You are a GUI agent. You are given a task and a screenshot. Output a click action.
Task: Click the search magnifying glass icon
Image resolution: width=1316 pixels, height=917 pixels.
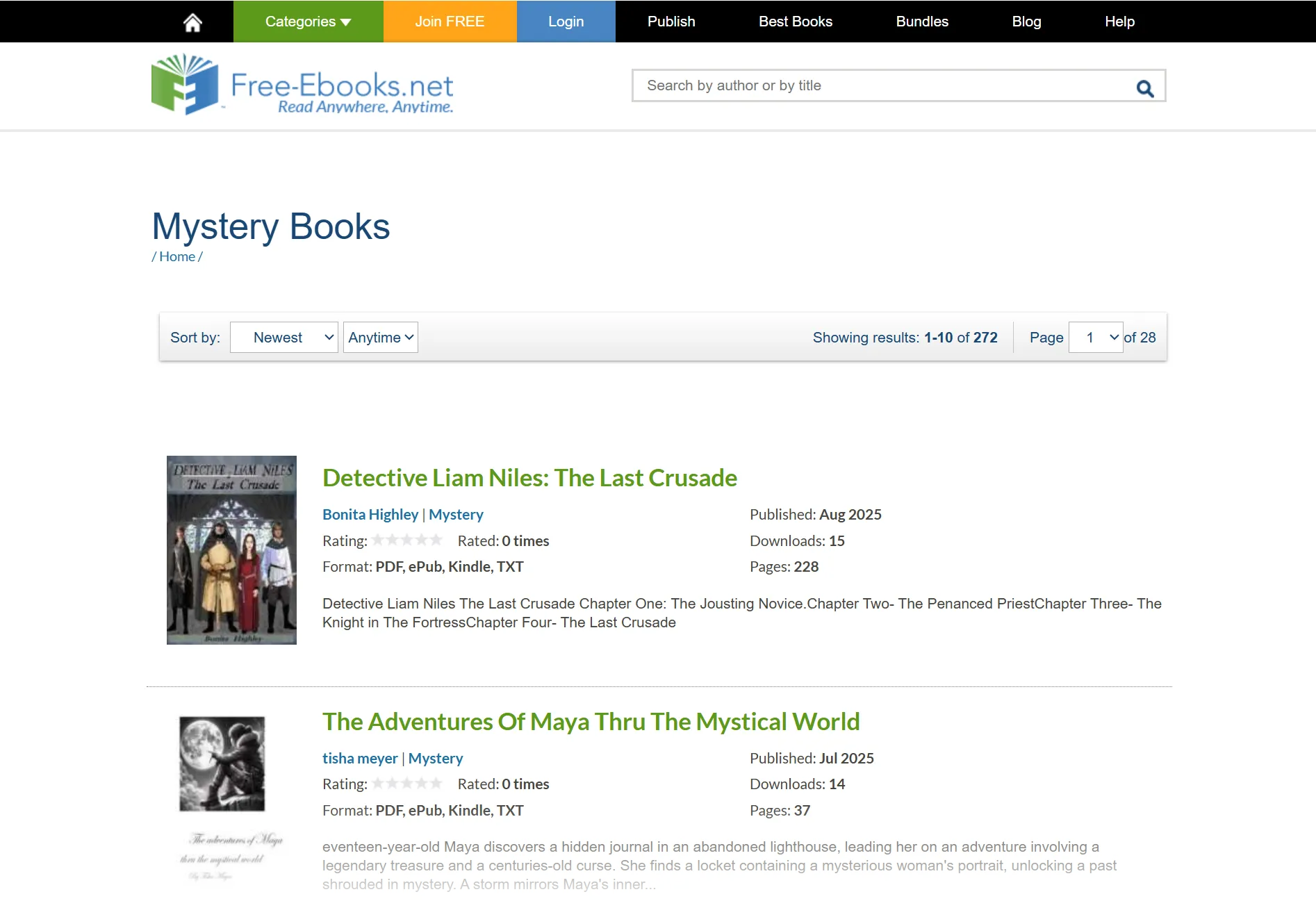(x=1144, y=88)
